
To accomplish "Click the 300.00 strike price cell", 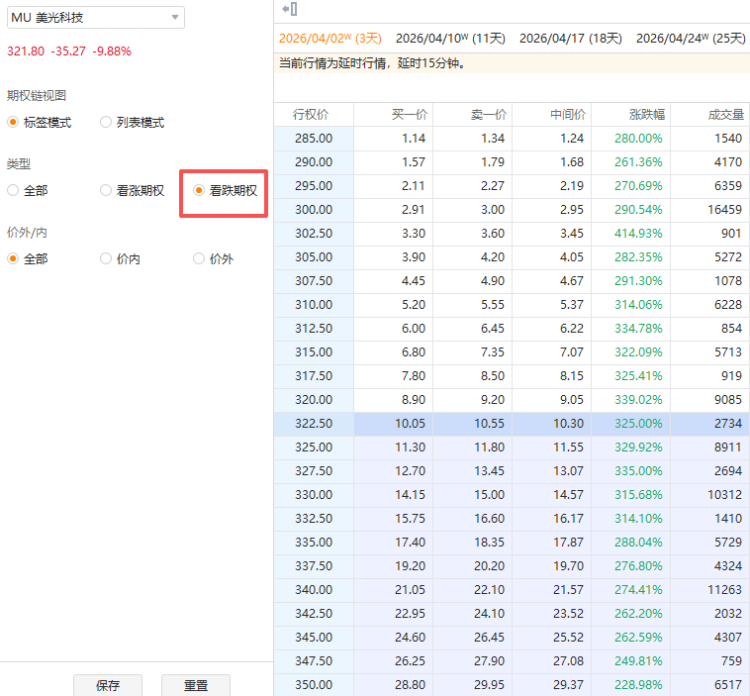I will pos(313,209).
